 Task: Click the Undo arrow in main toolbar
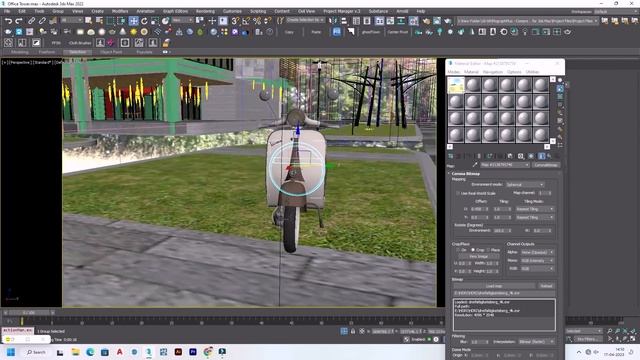[8, 20]
